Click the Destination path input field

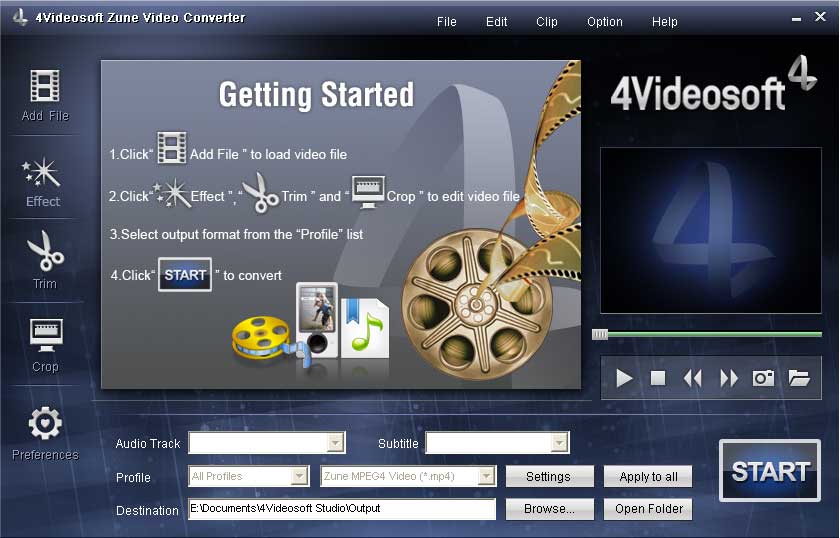tap(341, 509)
